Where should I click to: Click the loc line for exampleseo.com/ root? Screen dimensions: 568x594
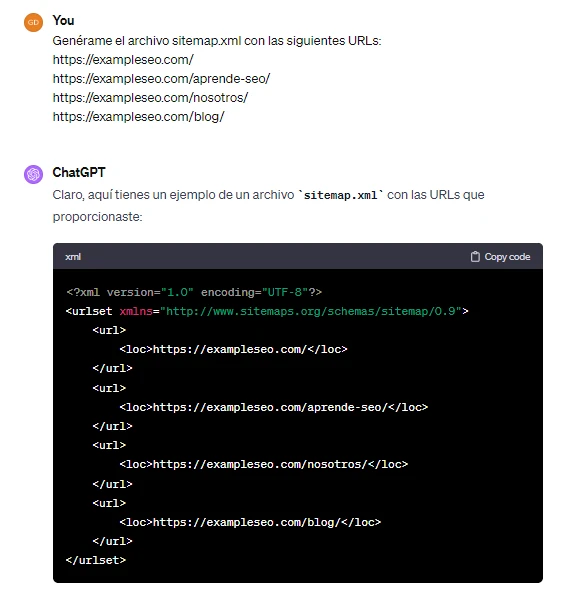click(233, 349)
